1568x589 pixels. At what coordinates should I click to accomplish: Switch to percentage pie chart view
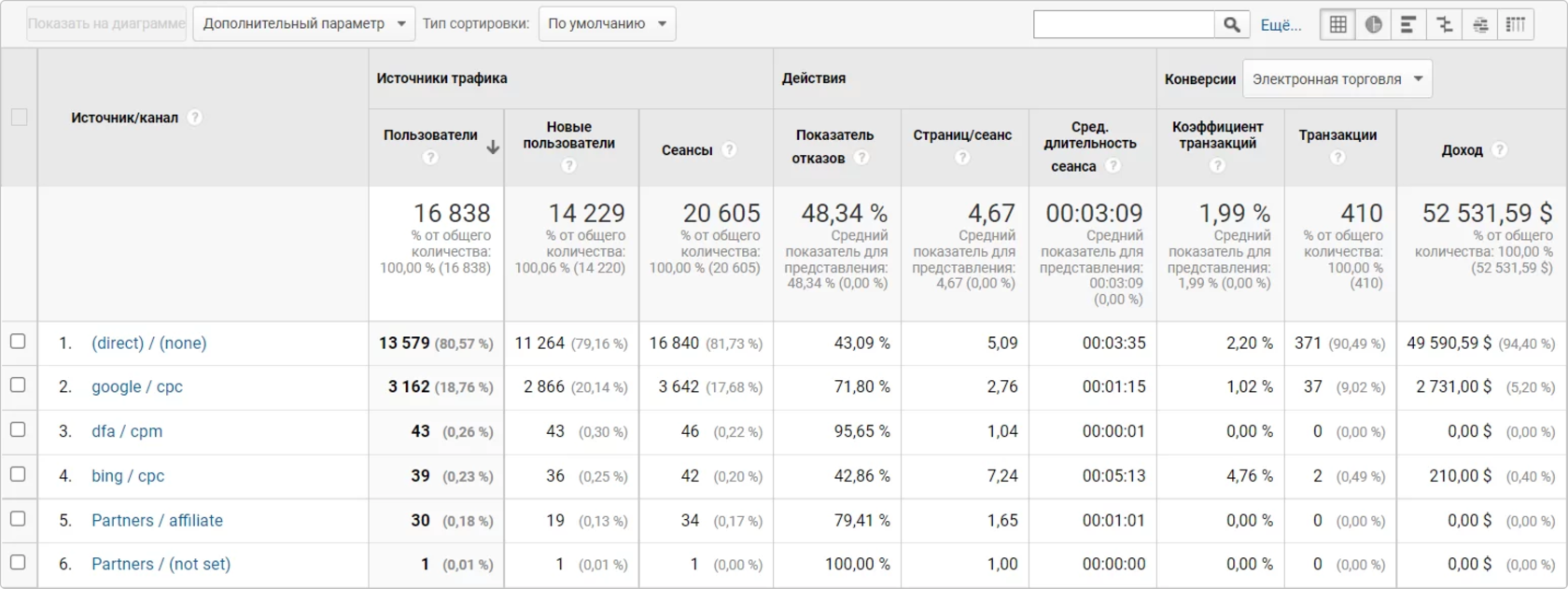point(1373,24)
